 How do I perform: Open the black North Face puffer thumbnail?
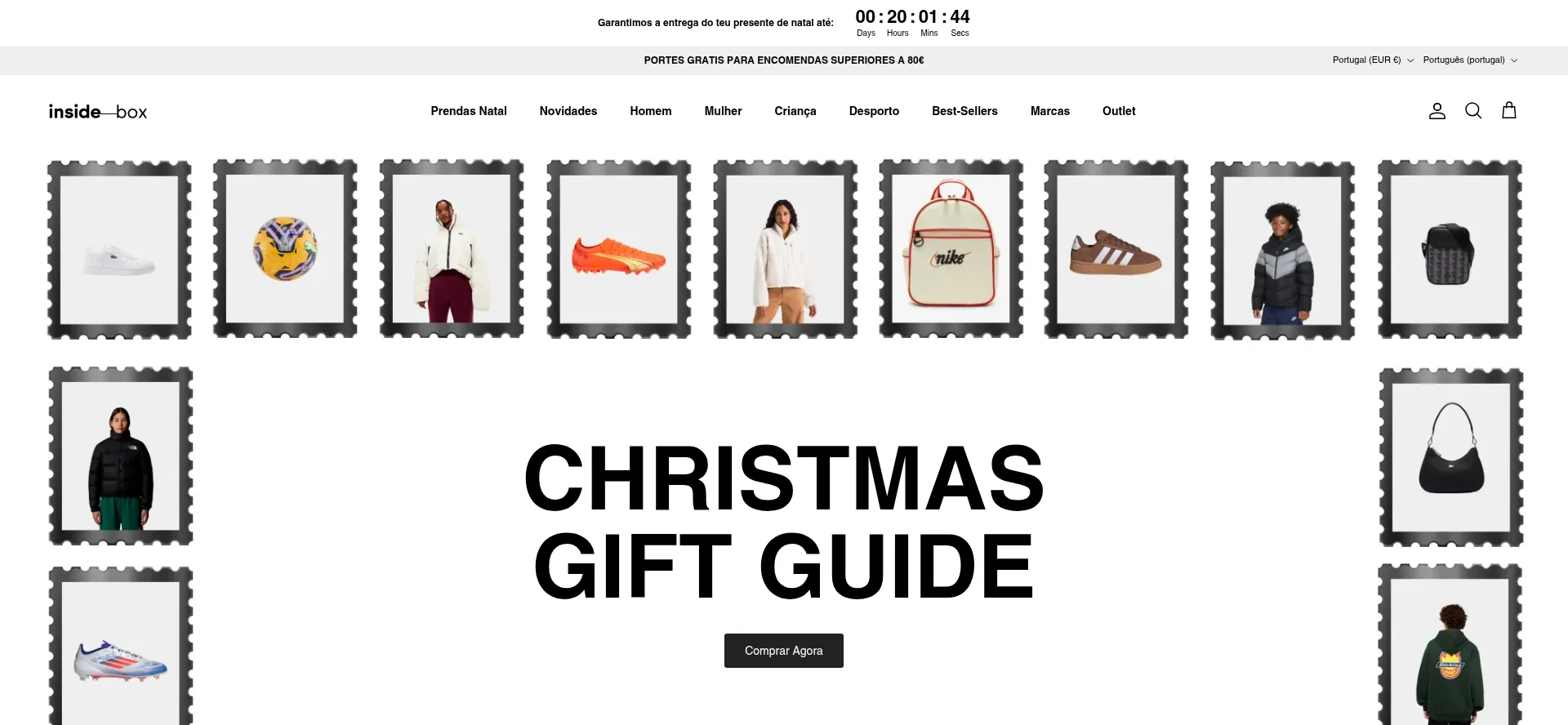tap(121, 456)
